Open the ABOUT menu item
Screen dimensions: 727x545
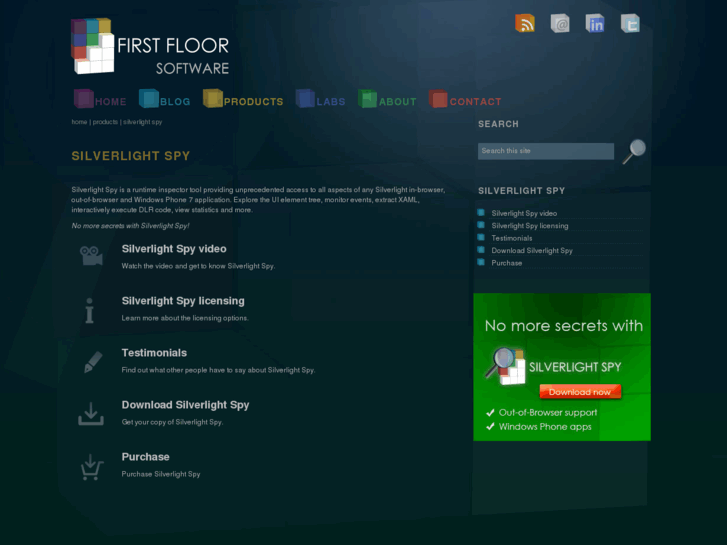click(398, 102)
